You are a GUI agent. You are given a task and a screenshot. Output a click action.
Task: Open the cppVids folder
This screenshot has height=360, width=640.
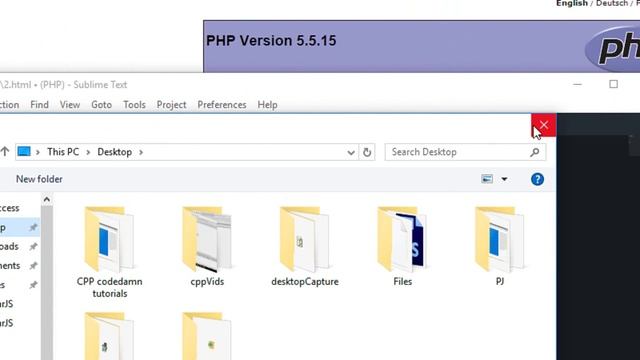pyautogui.click(x=207, y=247)
